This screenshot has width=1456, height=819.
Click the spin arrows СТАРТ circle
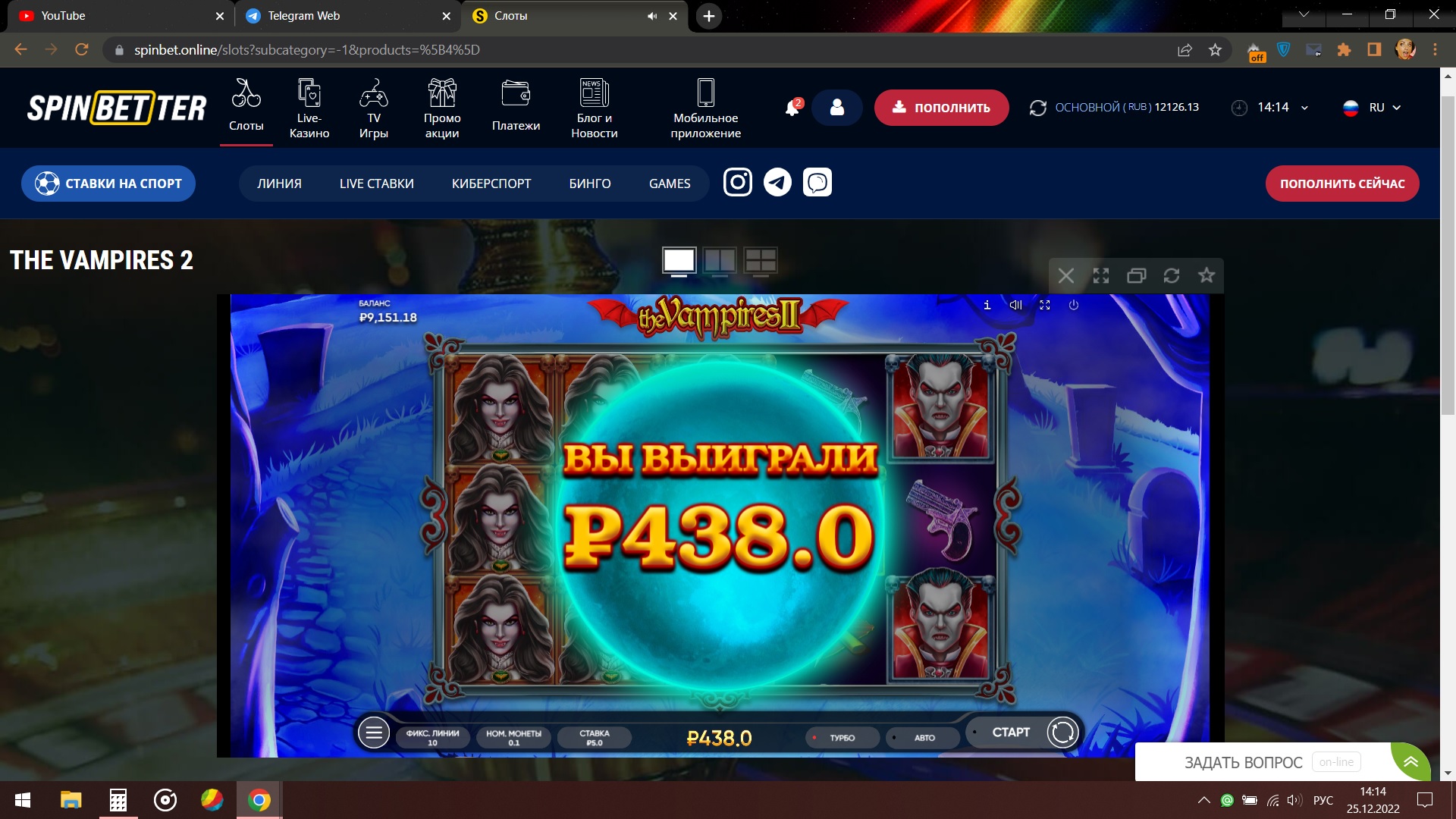(1062, 733)
